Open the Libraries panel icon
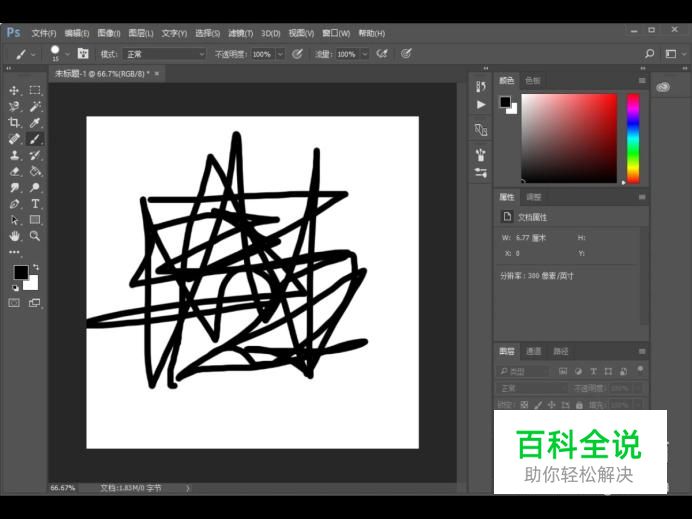 tap(663, 87)
